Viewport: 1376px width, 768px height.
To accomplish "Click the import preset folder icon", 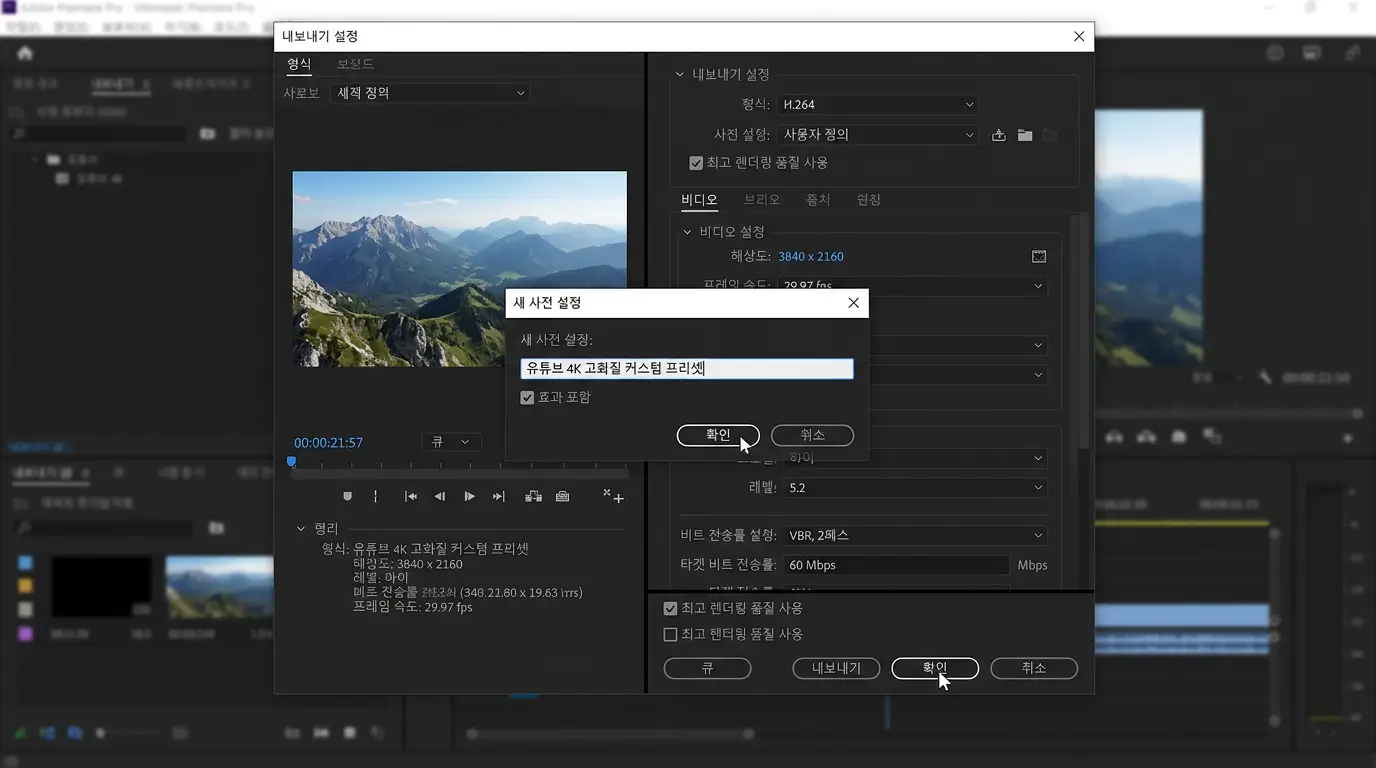I will (x=1024, y=135).
